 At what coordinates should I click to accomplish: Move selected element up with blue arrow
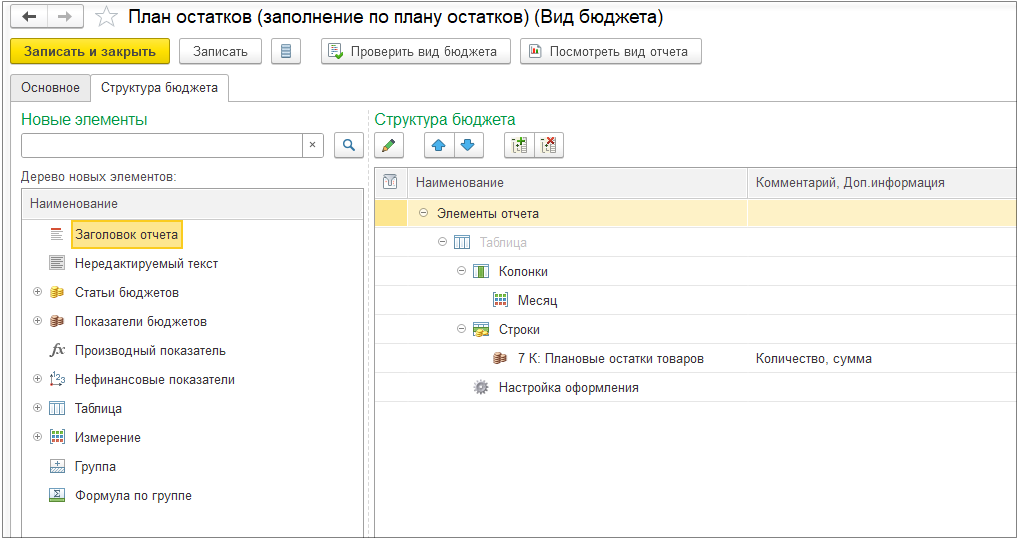[439, 146]
